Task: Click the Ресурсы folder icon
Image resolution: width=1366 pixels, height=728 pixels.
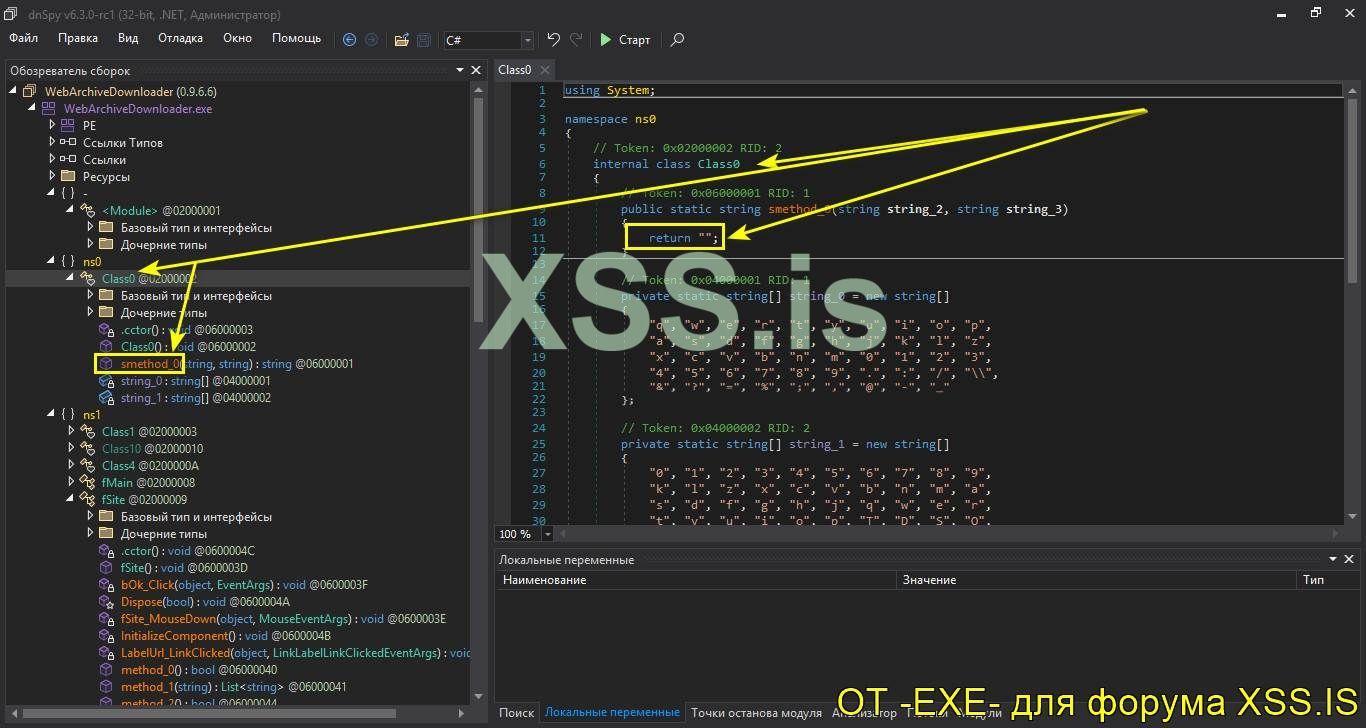Action: pyautogui.click(x=67, y=177)
